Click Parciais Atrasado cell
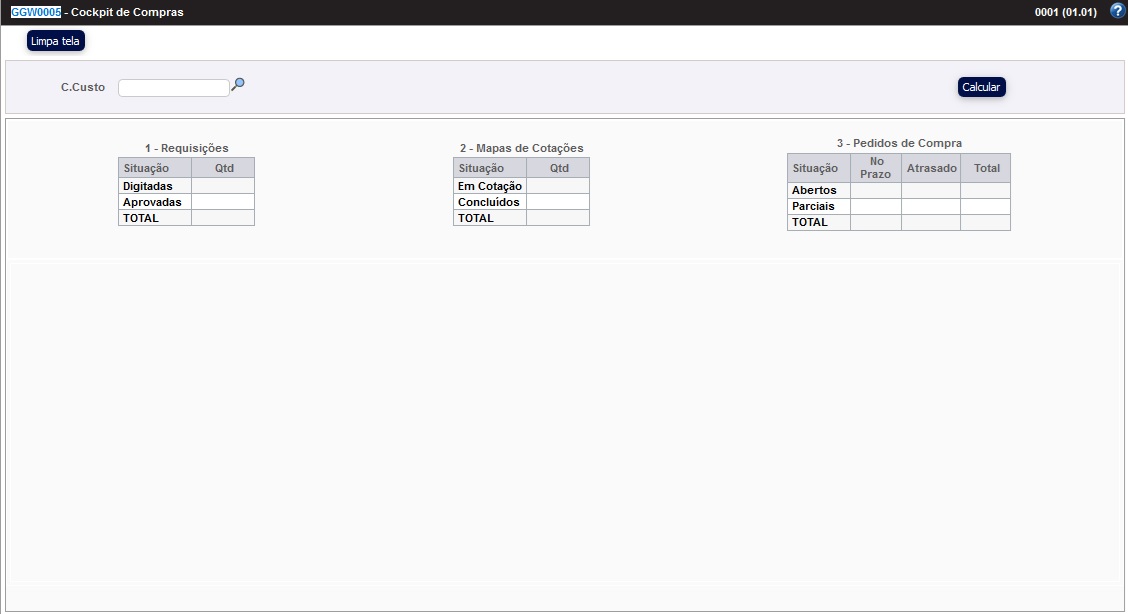Viewport: 1128px width, 614px height. click(931, 206)
